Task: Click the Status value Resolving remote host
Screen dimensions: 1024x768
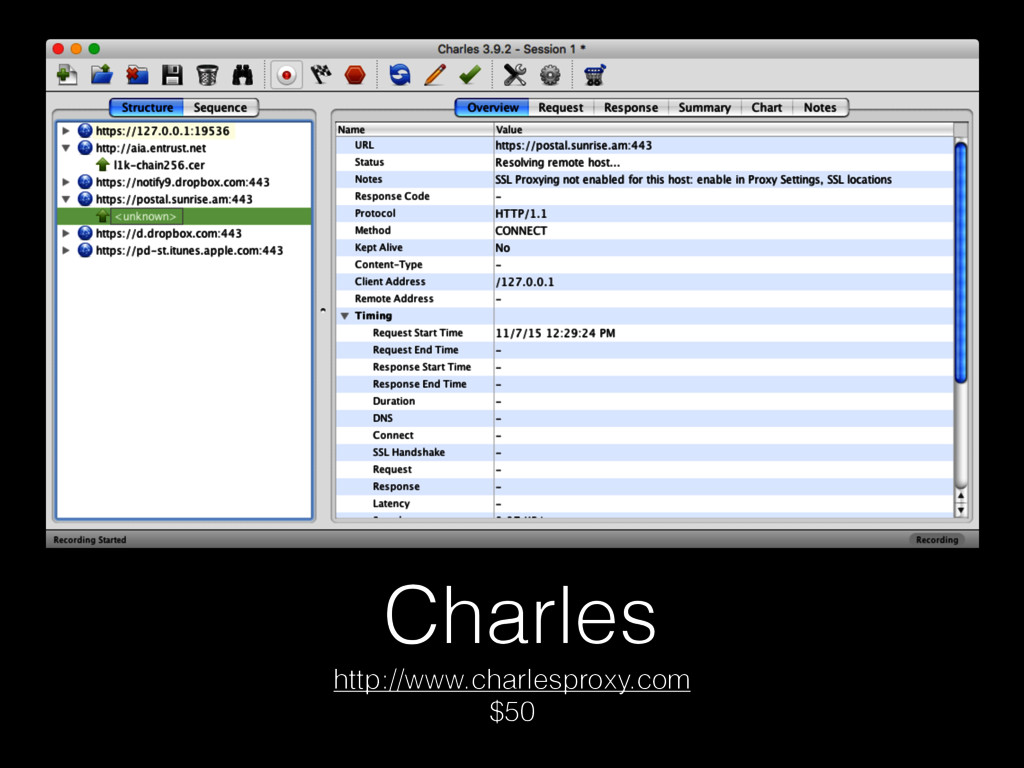Action: point(558,163)
